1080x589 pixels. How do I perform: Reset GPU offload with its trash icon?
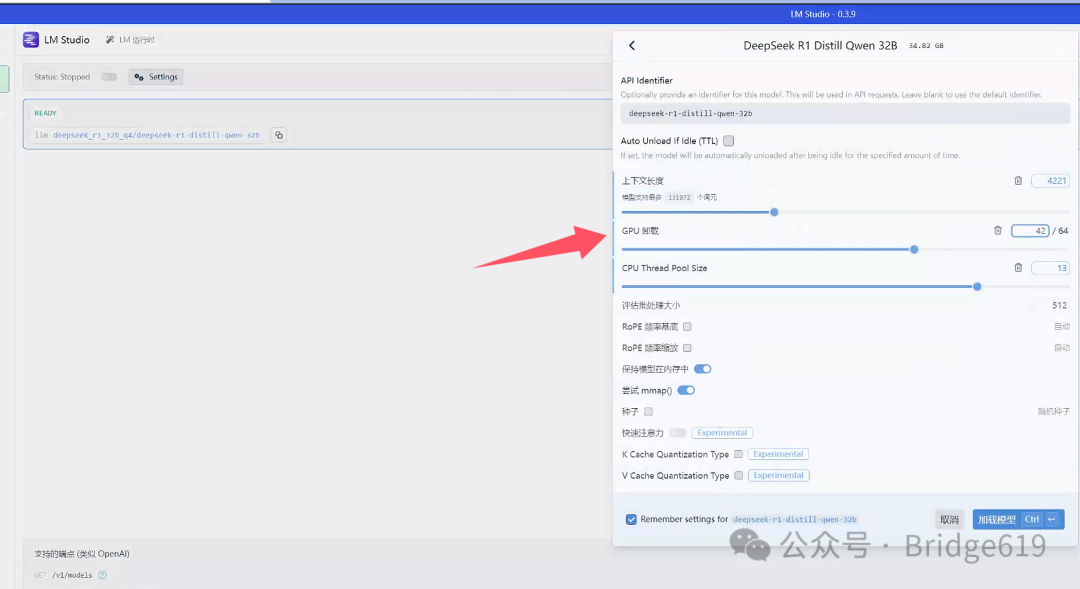point(997,230)
